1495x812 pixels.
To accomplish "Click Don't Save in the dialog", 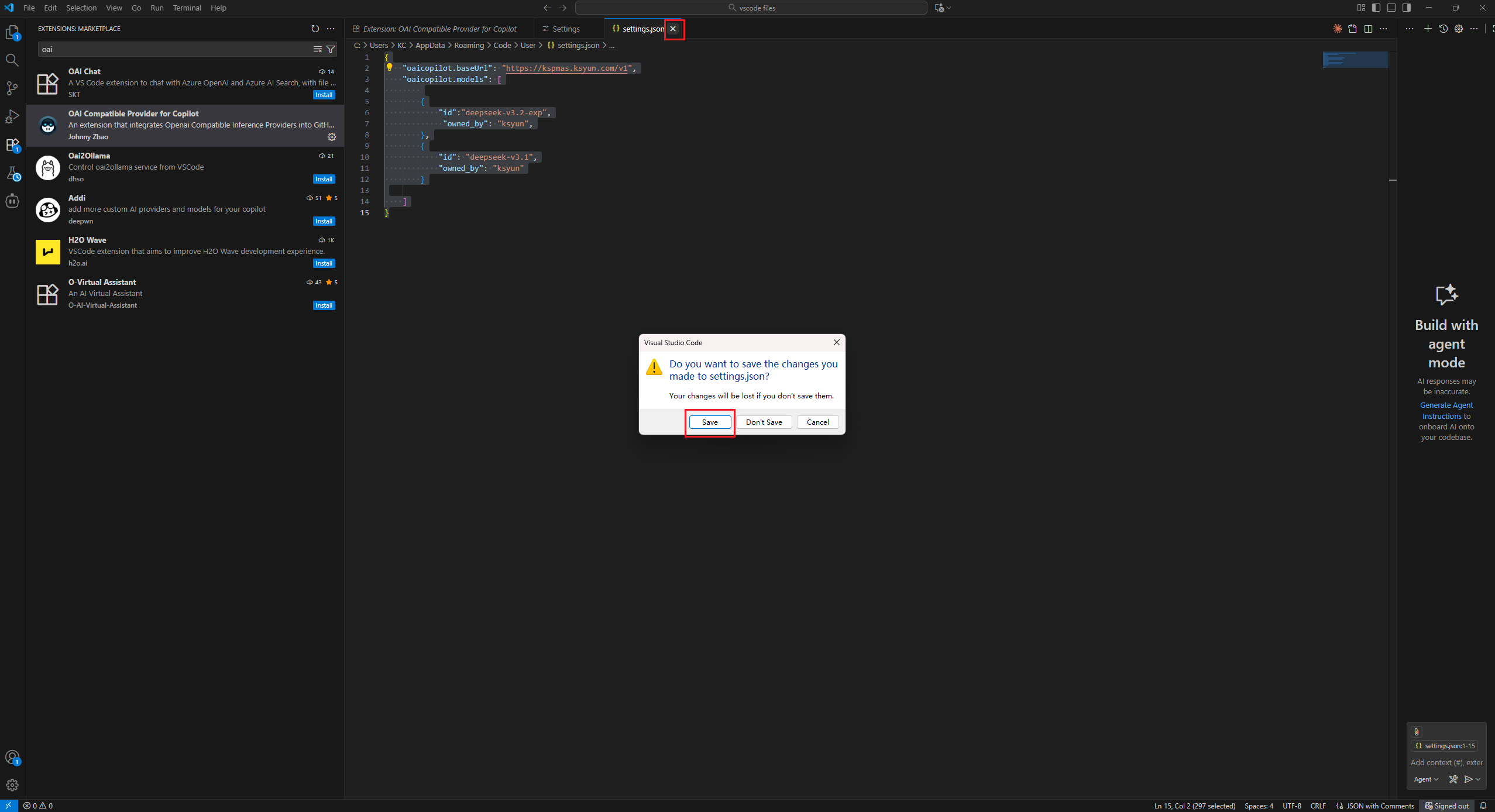I will click(x=764, y=422).
